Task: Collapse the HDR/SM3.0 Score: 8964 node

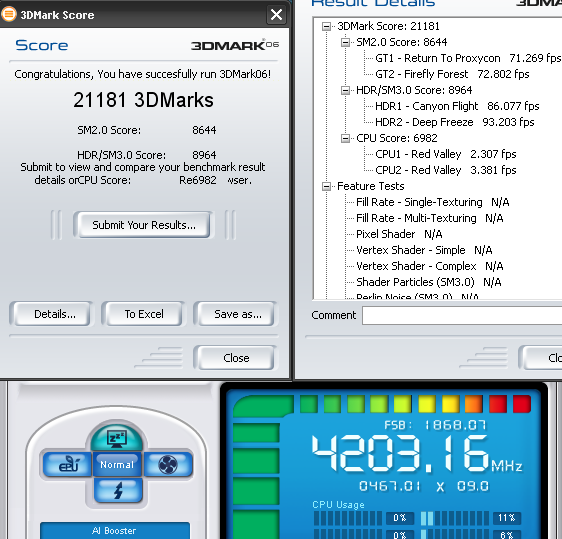Action: pos(345,90)
